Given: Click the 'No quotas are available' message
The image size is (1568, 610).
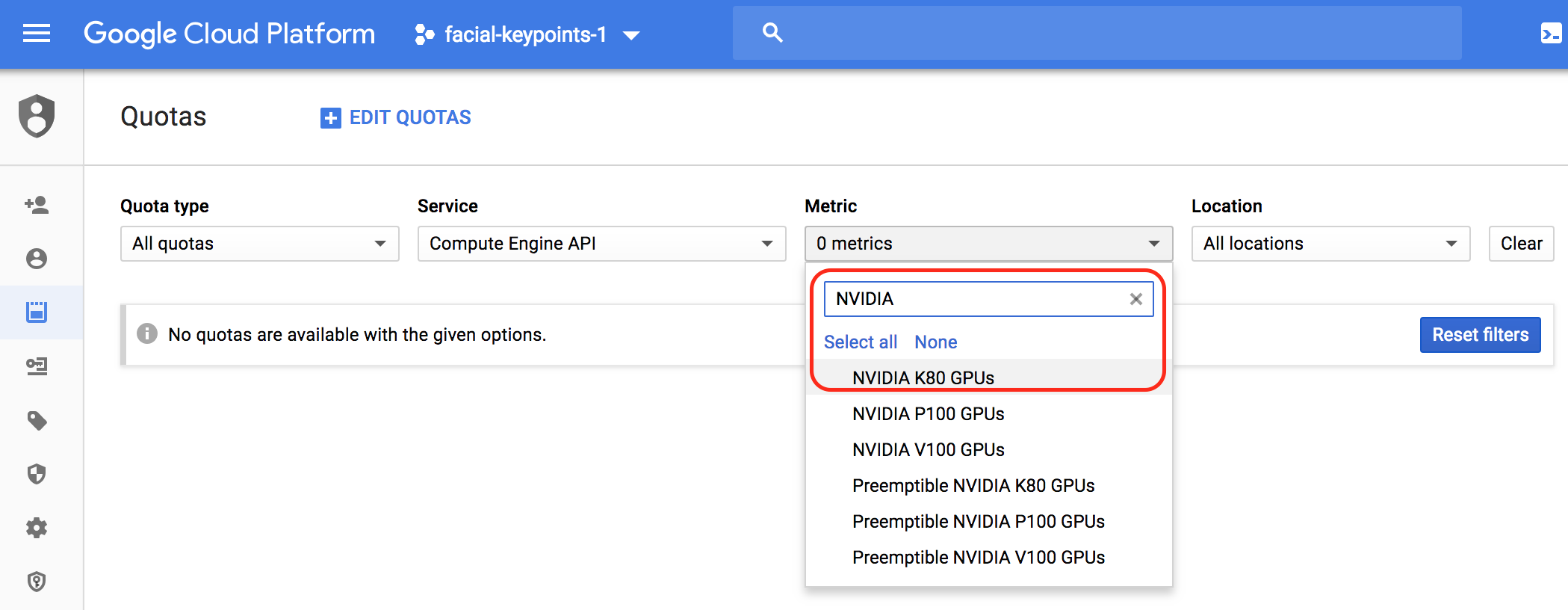Looking at the screenshot, I should pos(357,335).
